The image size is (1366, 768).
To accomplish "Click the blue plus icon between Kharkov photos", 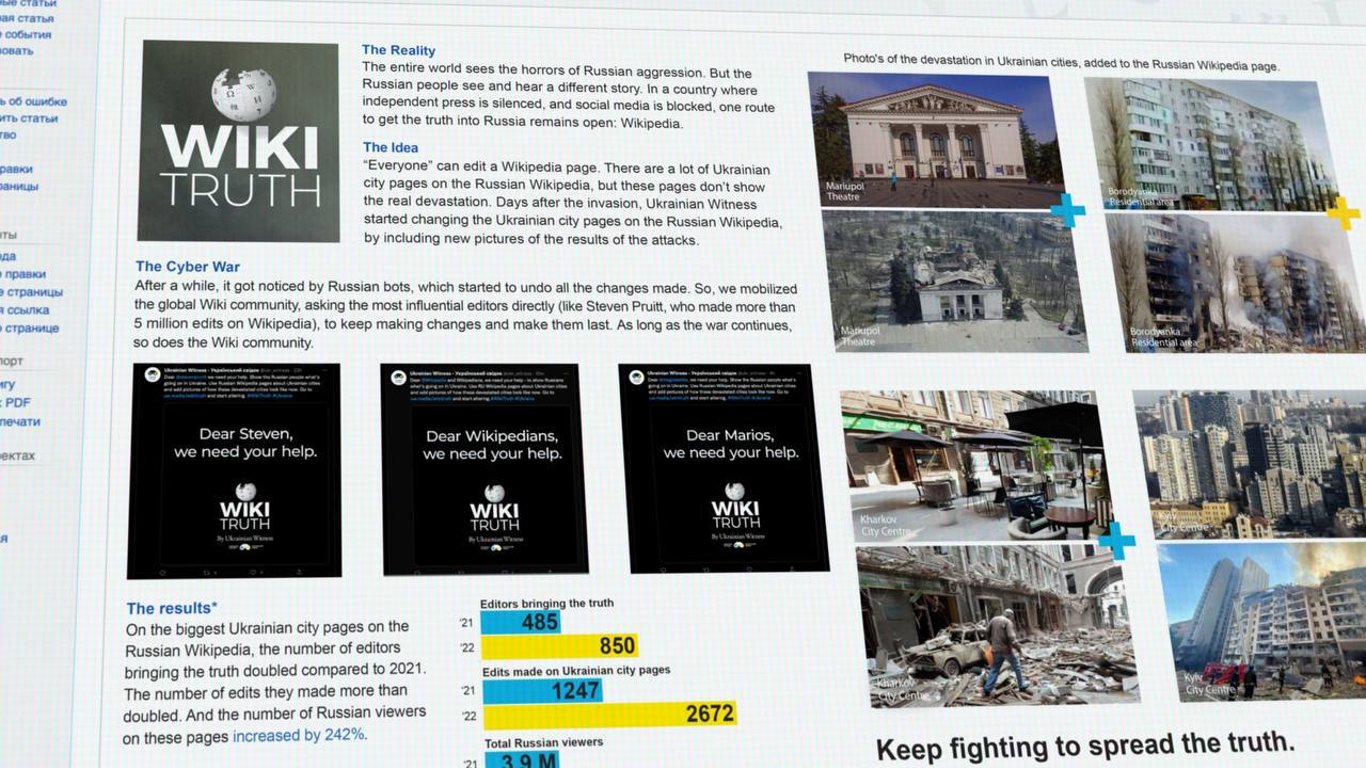I will pyautogui.click(x=1116, y=541).
